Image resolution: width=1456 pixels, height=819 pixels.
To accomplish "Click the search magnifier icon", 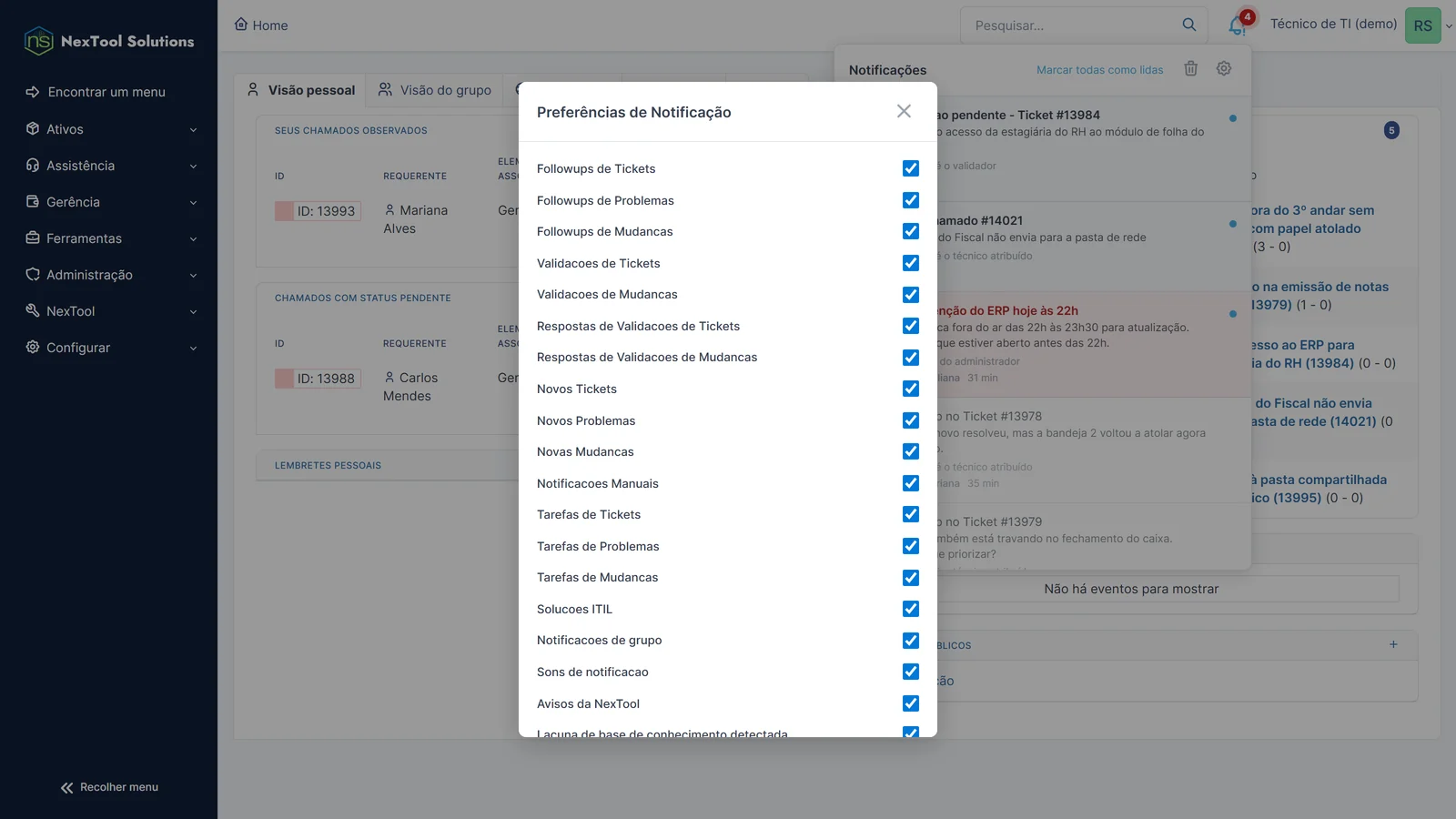I will [x=1189, y=25].
